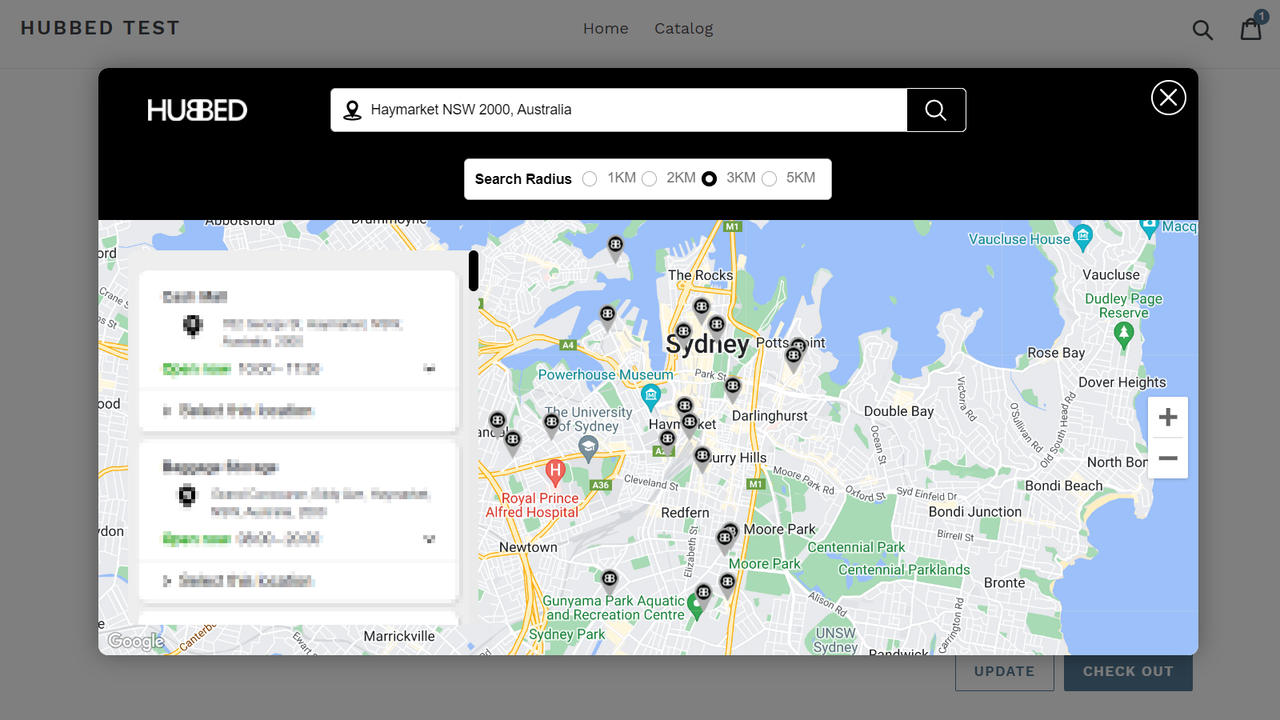The height and width of the screenshot is (720, 1280).
Task: Open the Catalog menu item
Action: click(684, 28)
